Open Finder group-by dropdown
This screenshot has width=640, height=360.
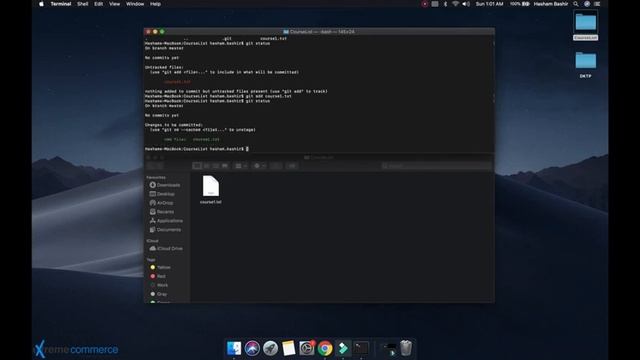[x=241, y=166]
